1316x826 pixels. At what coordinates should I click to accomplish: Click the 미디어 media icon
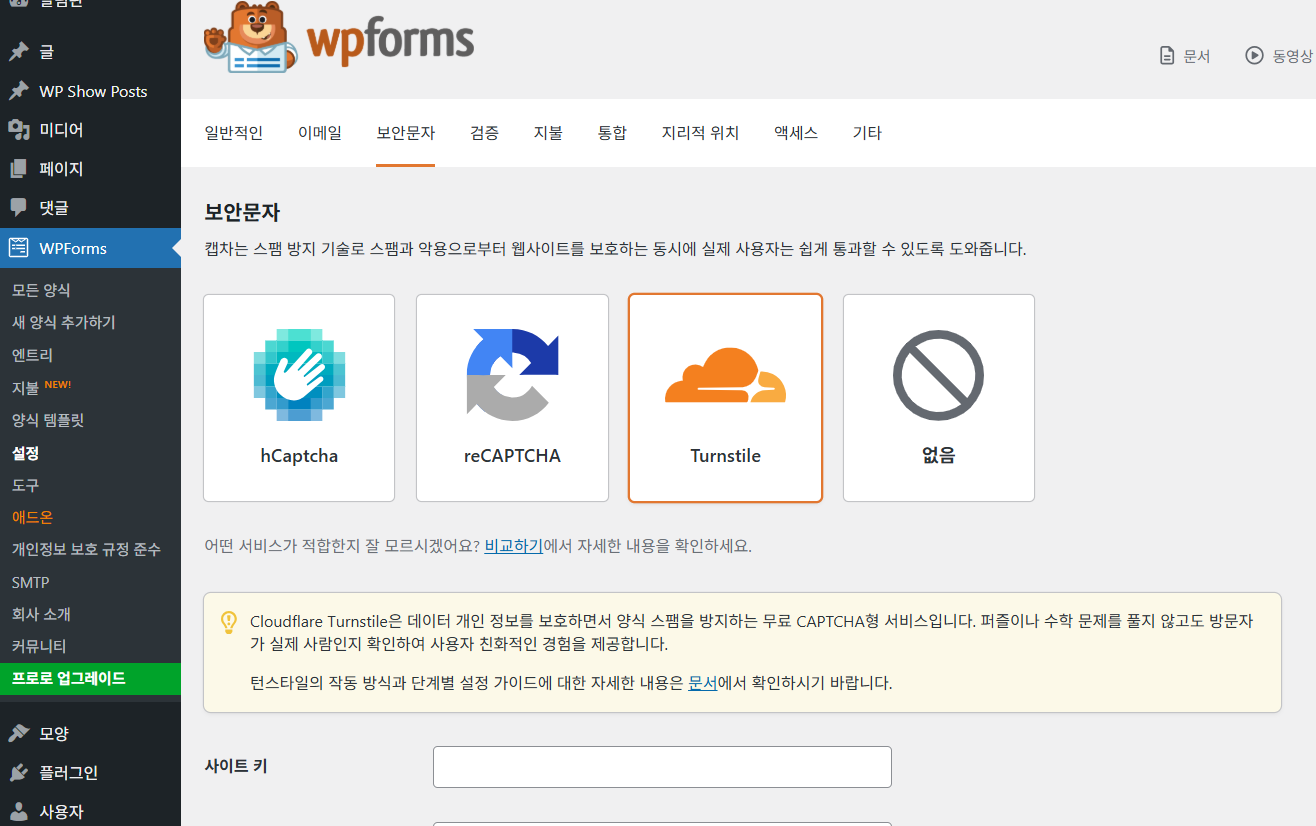(x=18, y=130)
